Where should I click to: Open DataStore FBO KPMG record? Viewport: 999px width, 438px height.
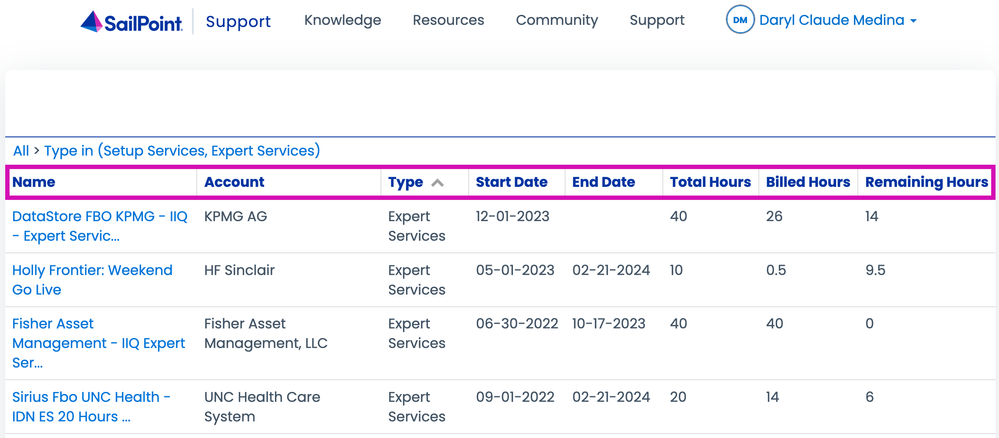pos(99,226)
